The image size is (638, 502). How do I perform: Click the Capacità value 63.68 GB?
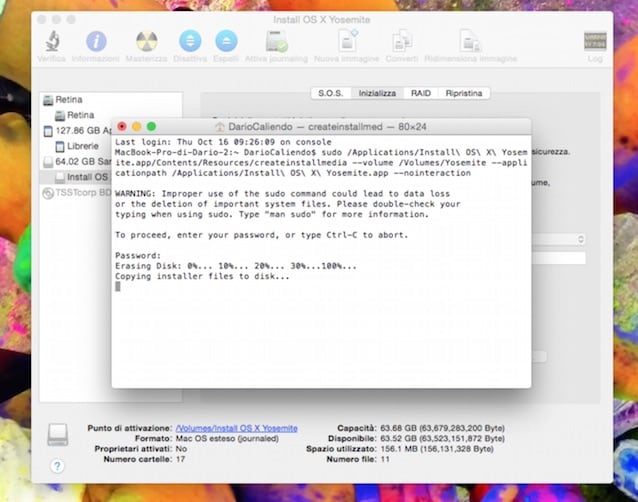tap(442, 428)
